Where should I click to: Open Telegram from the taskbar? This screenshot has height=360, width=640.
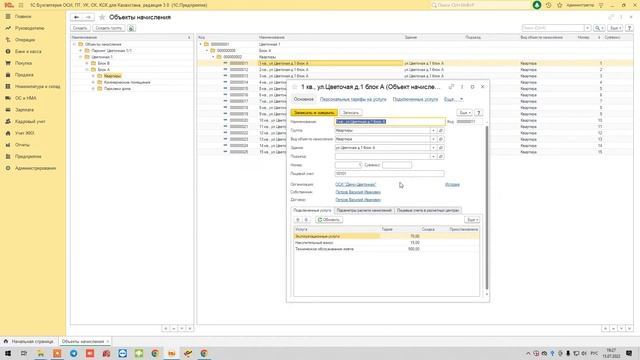pyautogui.click(x=73, y=353)
